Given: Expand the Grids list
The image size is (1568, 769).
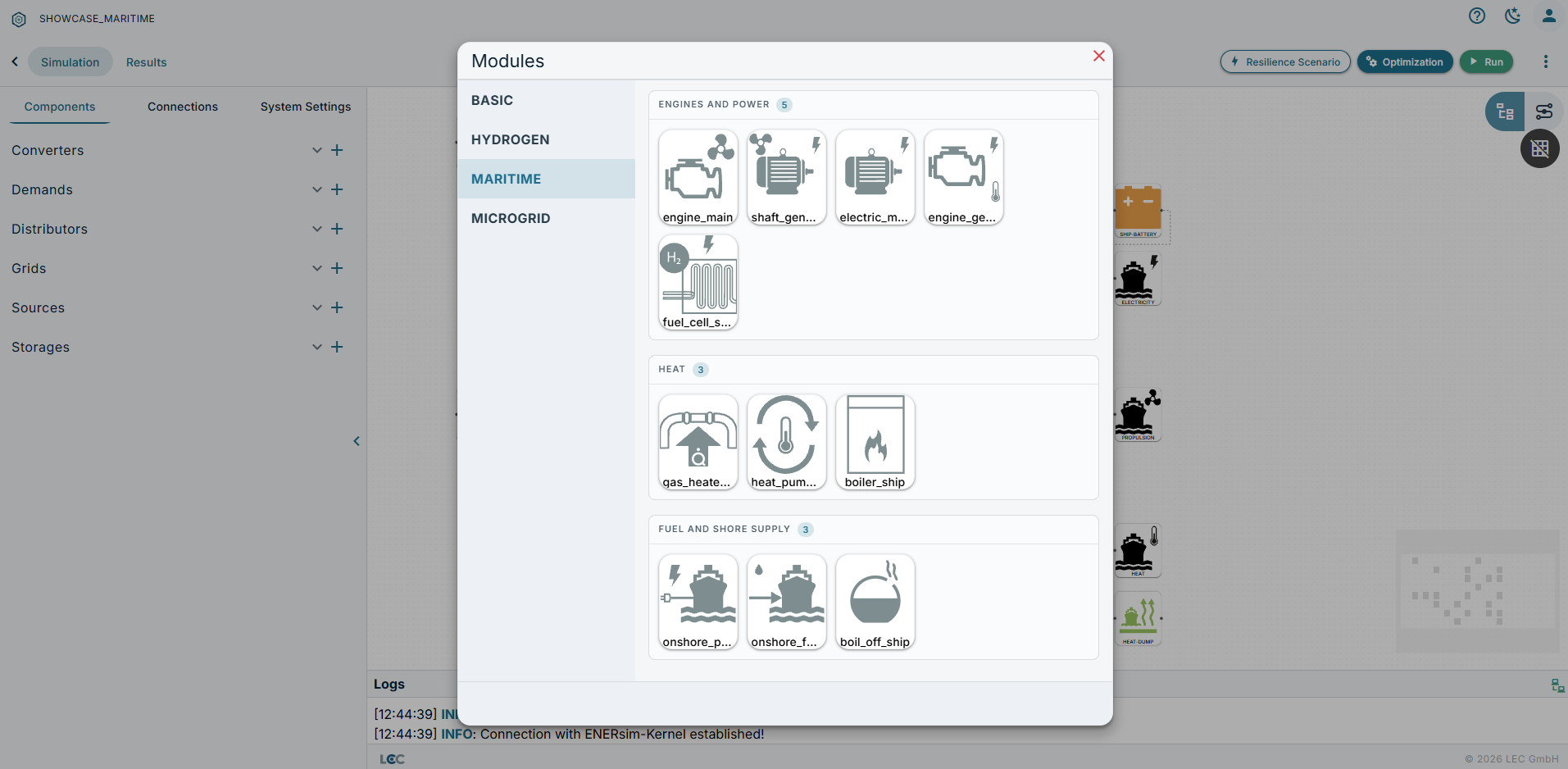Looking at the screenshot, I should tap(317, 268).
